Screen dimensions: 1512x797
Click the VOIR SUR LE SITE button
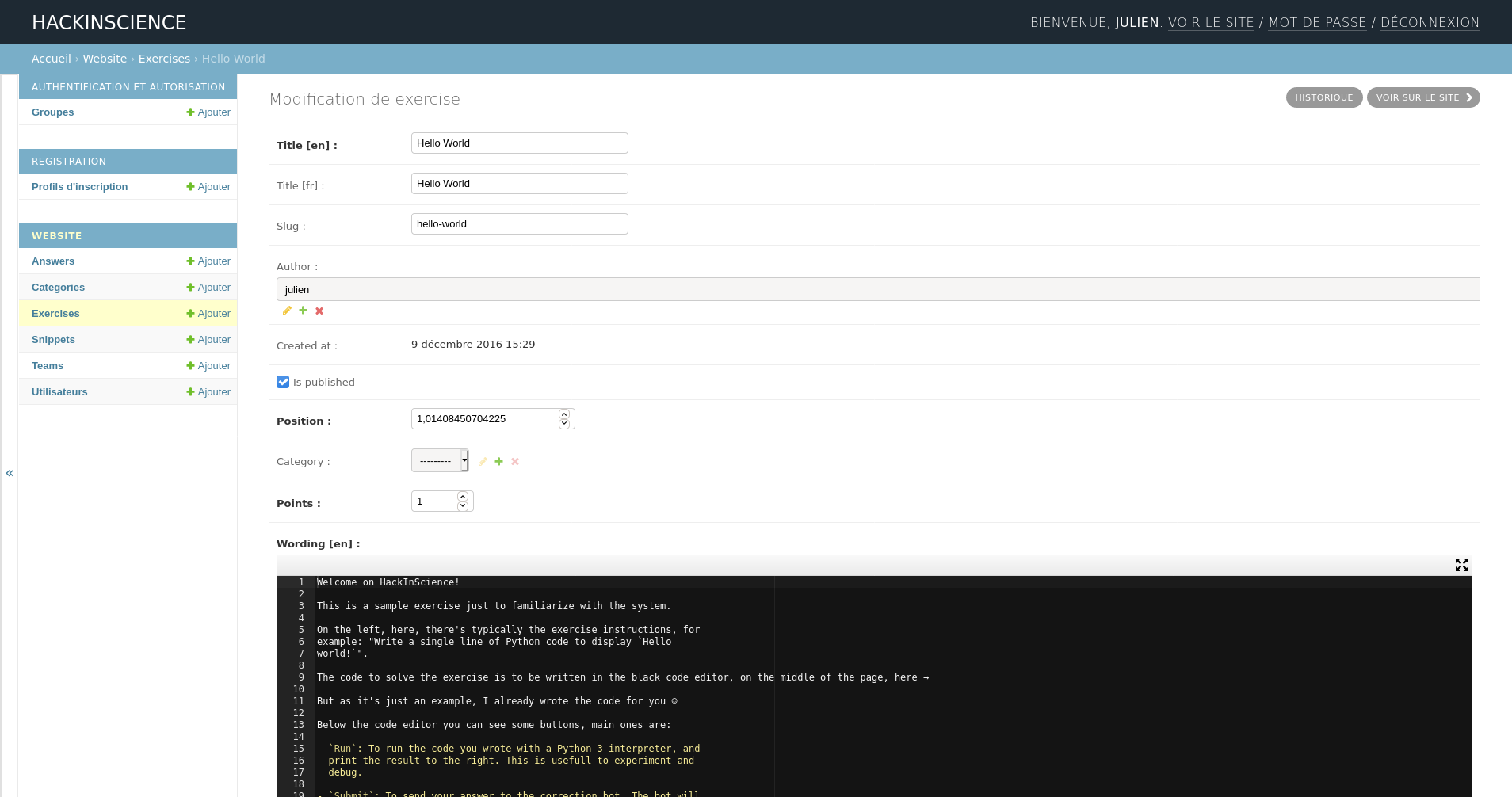tap(1423, 97)
